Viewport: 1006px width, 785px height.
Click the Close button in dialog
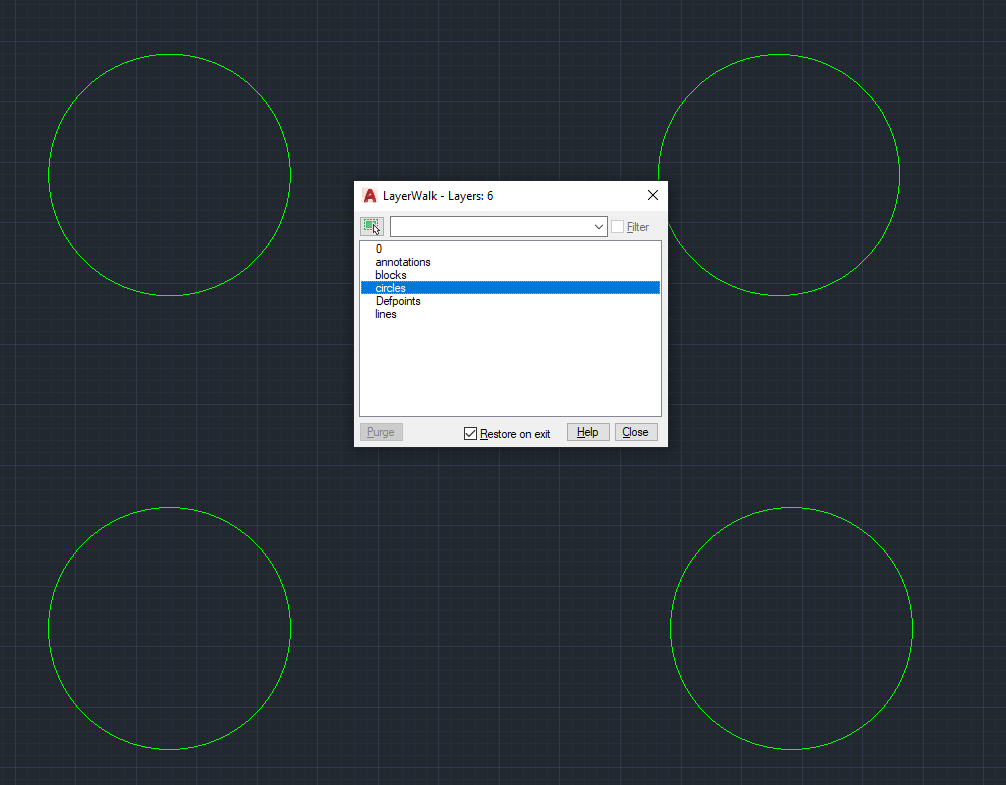pyautogui.click(x=636, y=432)
